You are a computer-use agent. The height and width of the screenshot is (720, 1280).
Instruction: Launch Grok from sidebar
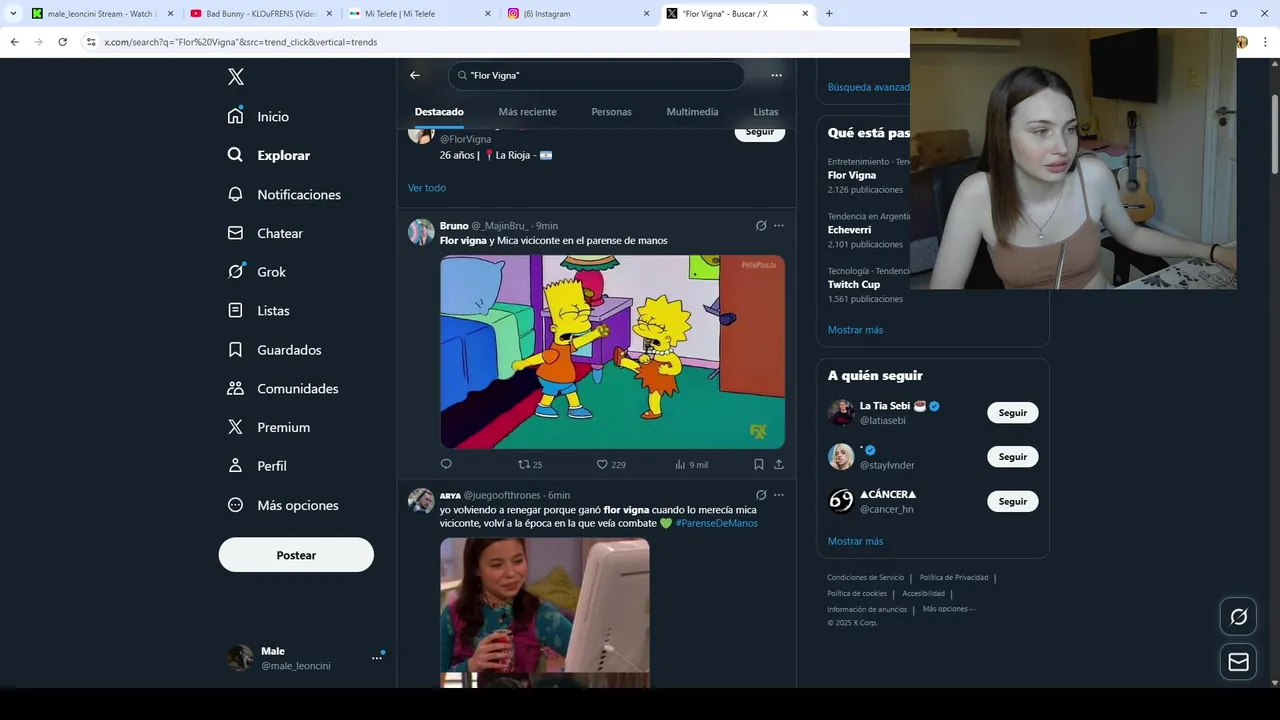click(x=256, y=272)
